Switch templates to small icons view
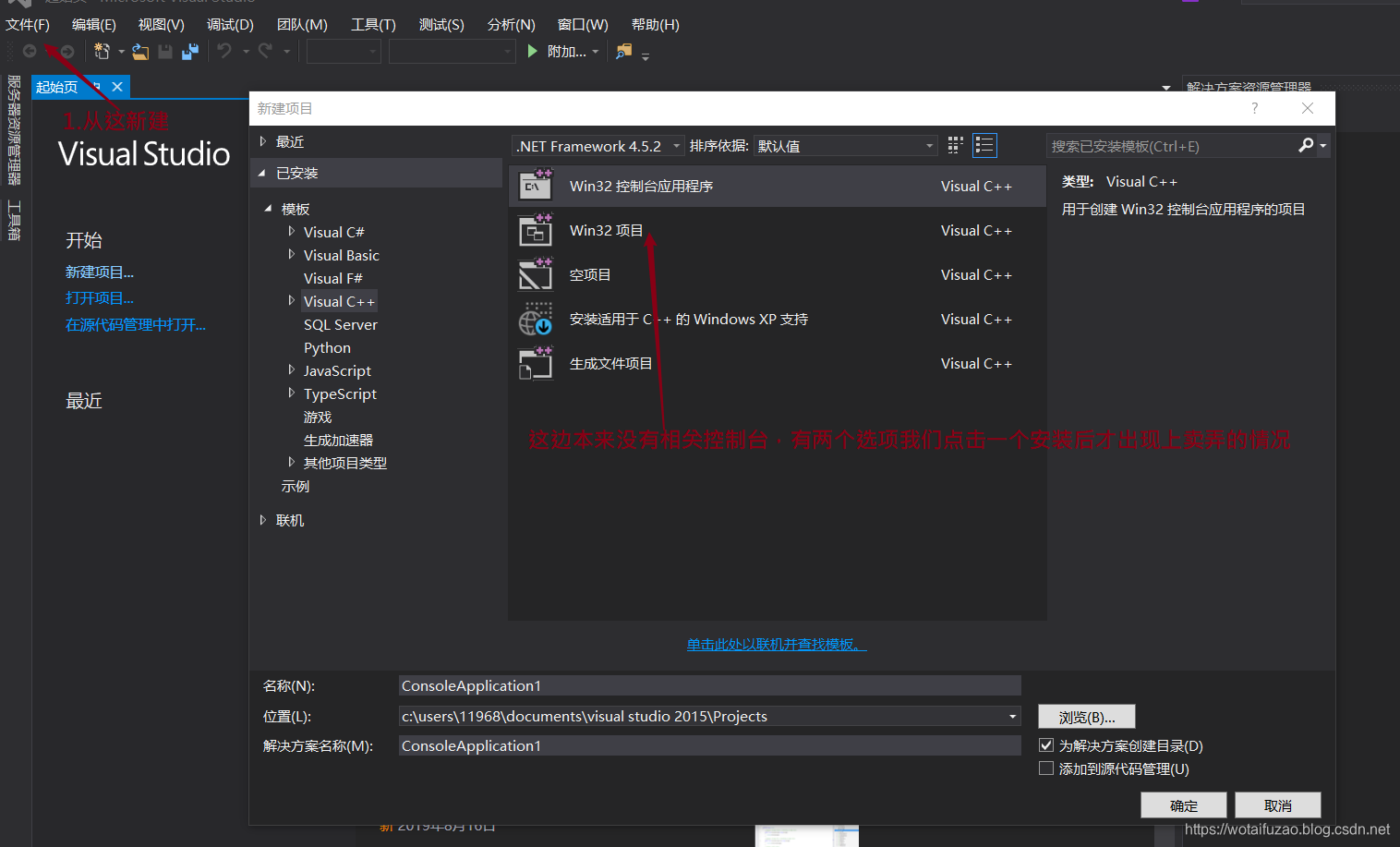Image resolution: width=1400 pixels, height=847 pixels. point(956,145)
